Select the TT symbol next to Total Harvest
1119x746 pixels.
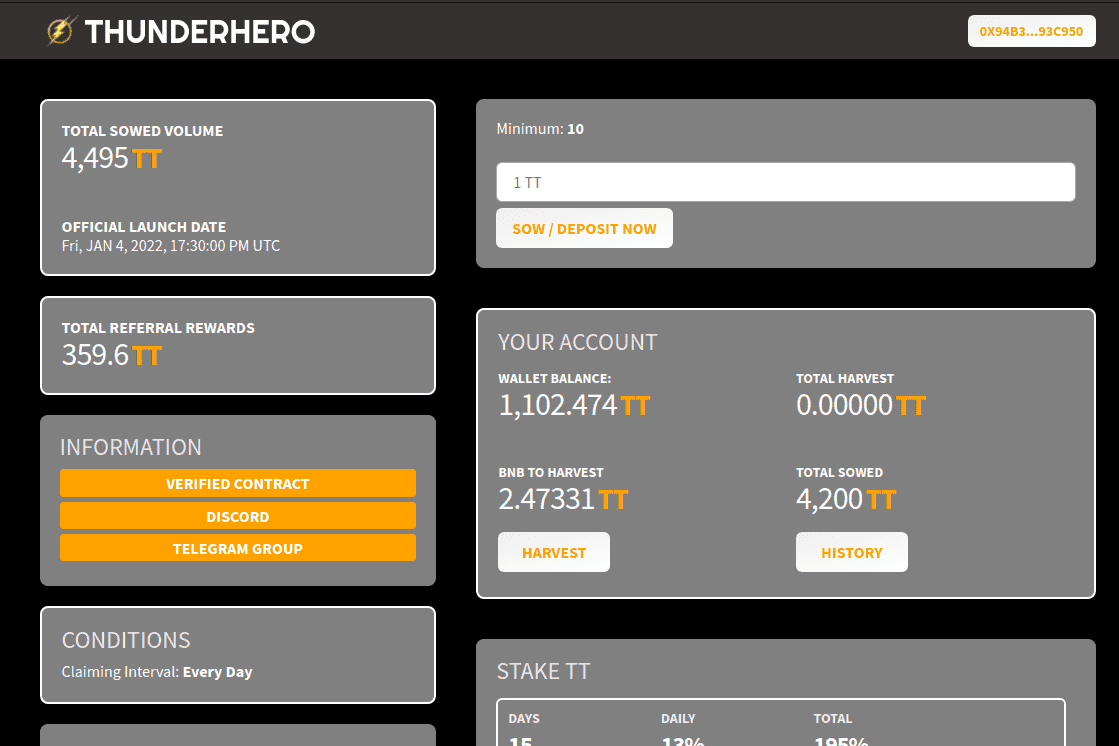[909, 404]
